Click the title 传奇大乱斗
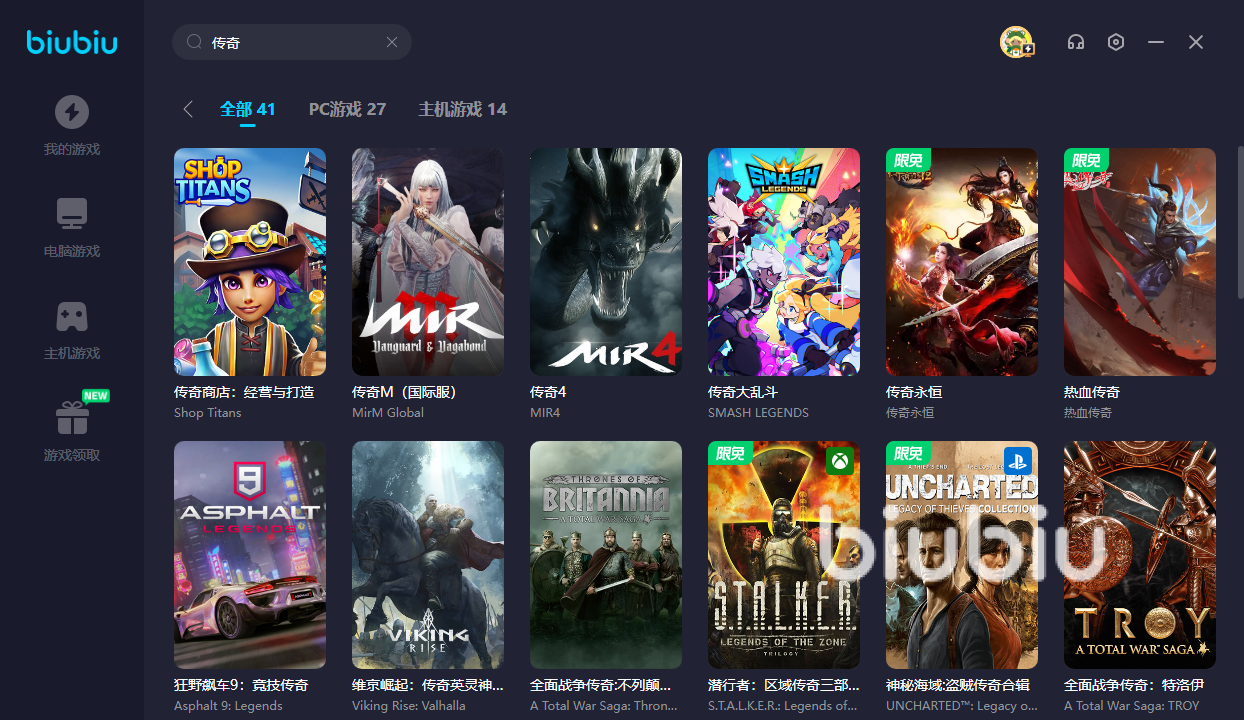The height and width of the screenshot is (720, 1244). tap(743, 392)
